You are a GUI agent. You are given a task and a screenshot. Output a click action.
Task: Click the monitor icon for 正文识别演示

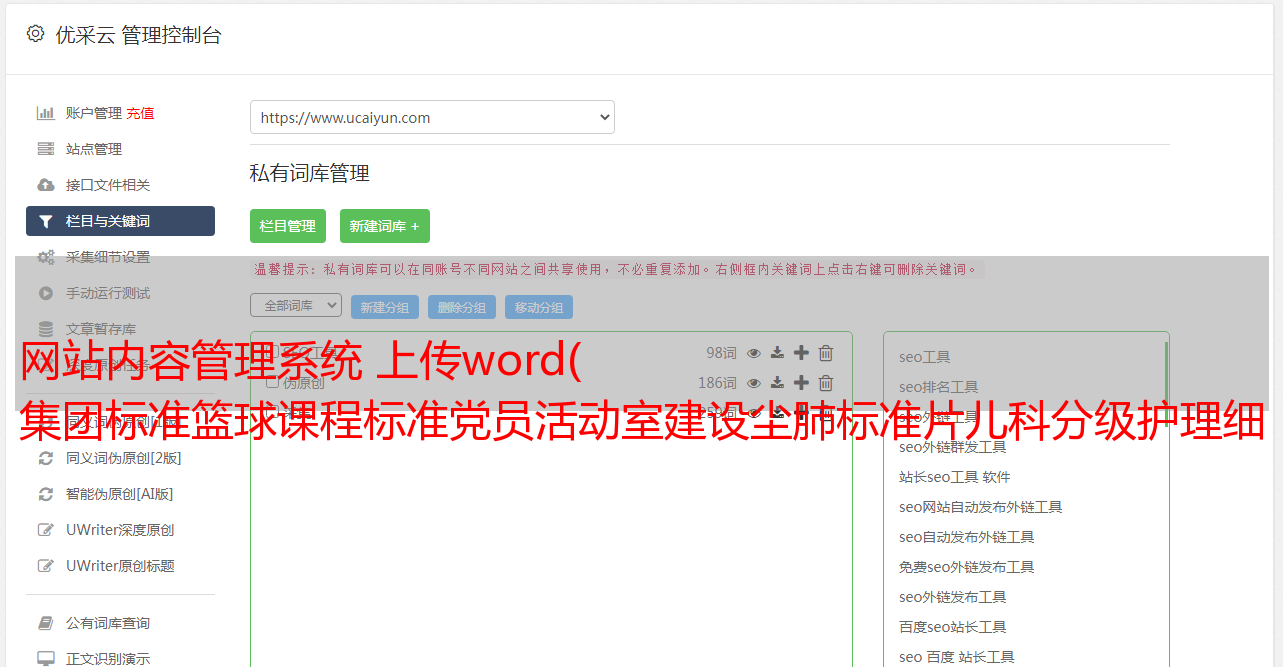tap(46, 659)
